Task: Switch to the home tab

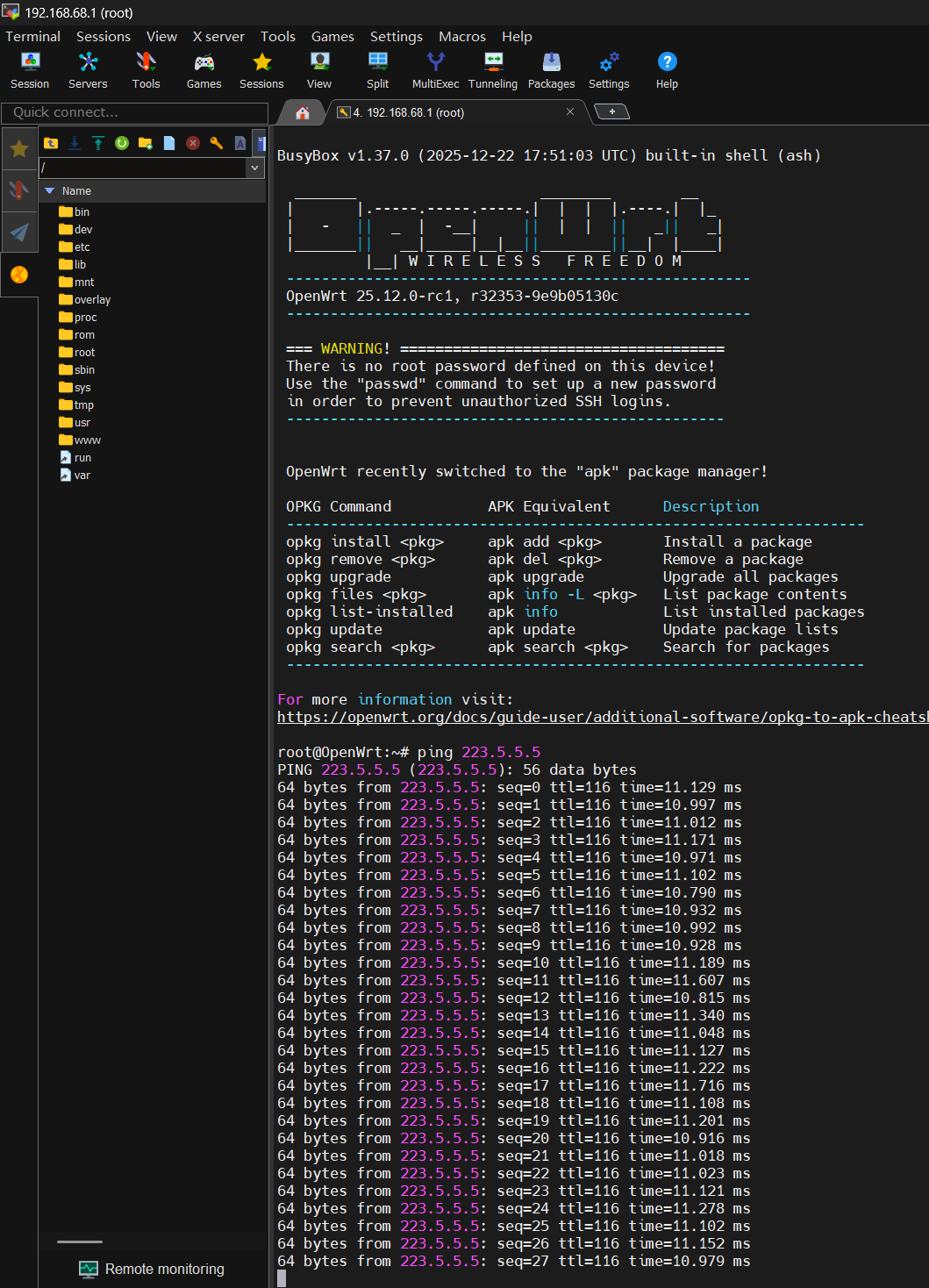Action: (303, 112)
